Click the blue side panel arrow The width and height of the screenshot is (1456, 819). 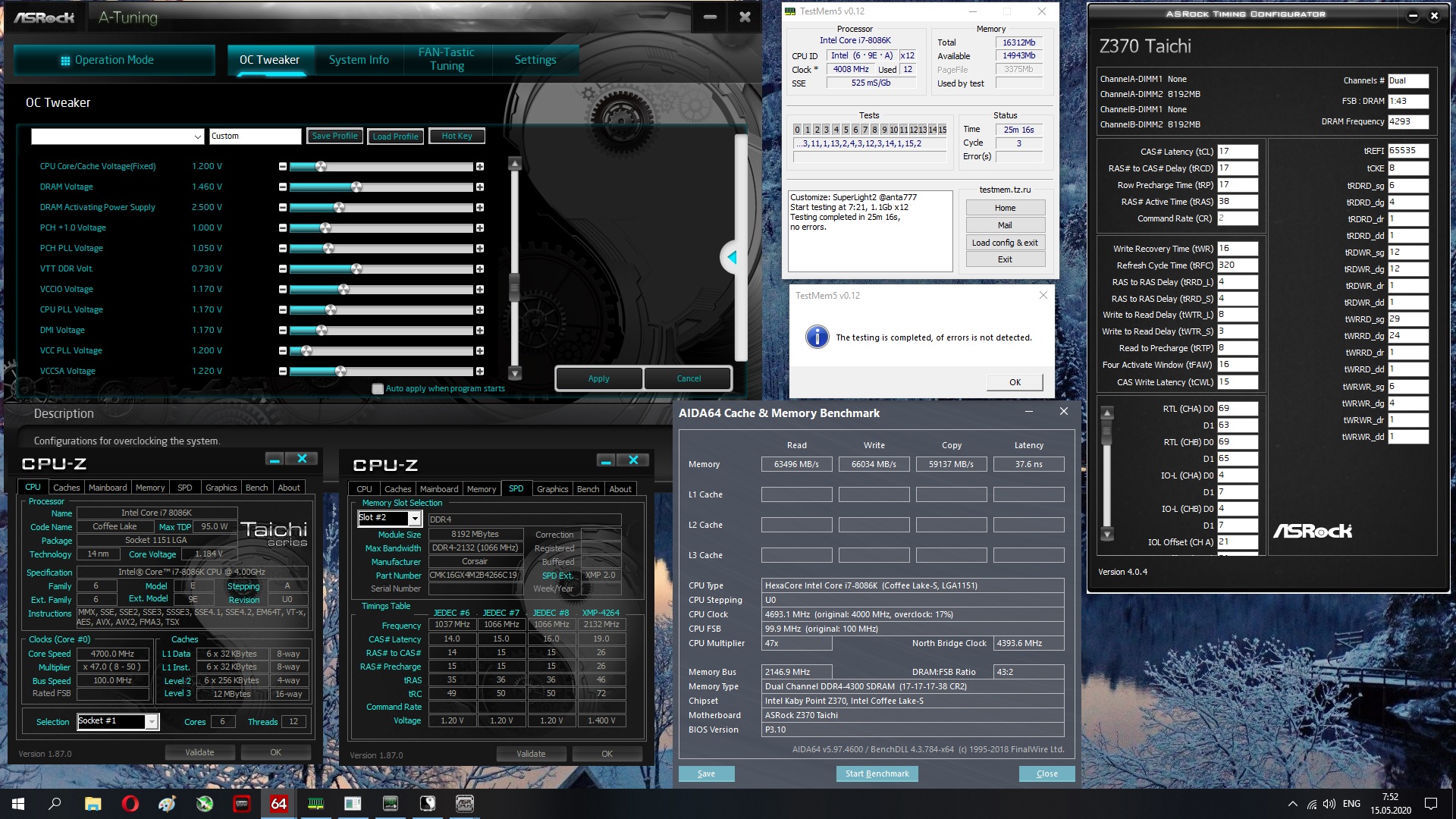coord(732,258)
